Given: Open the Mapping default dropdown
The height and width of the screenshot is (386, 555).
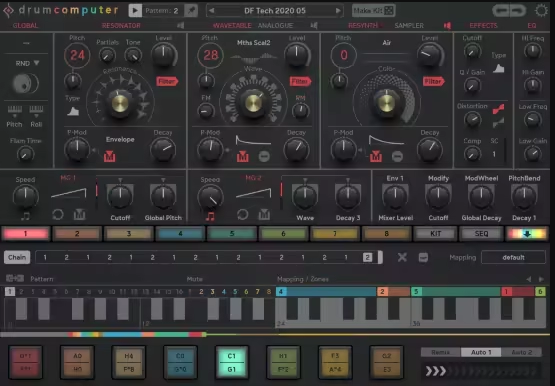Looking at the screenshot, I should [513, 257].
